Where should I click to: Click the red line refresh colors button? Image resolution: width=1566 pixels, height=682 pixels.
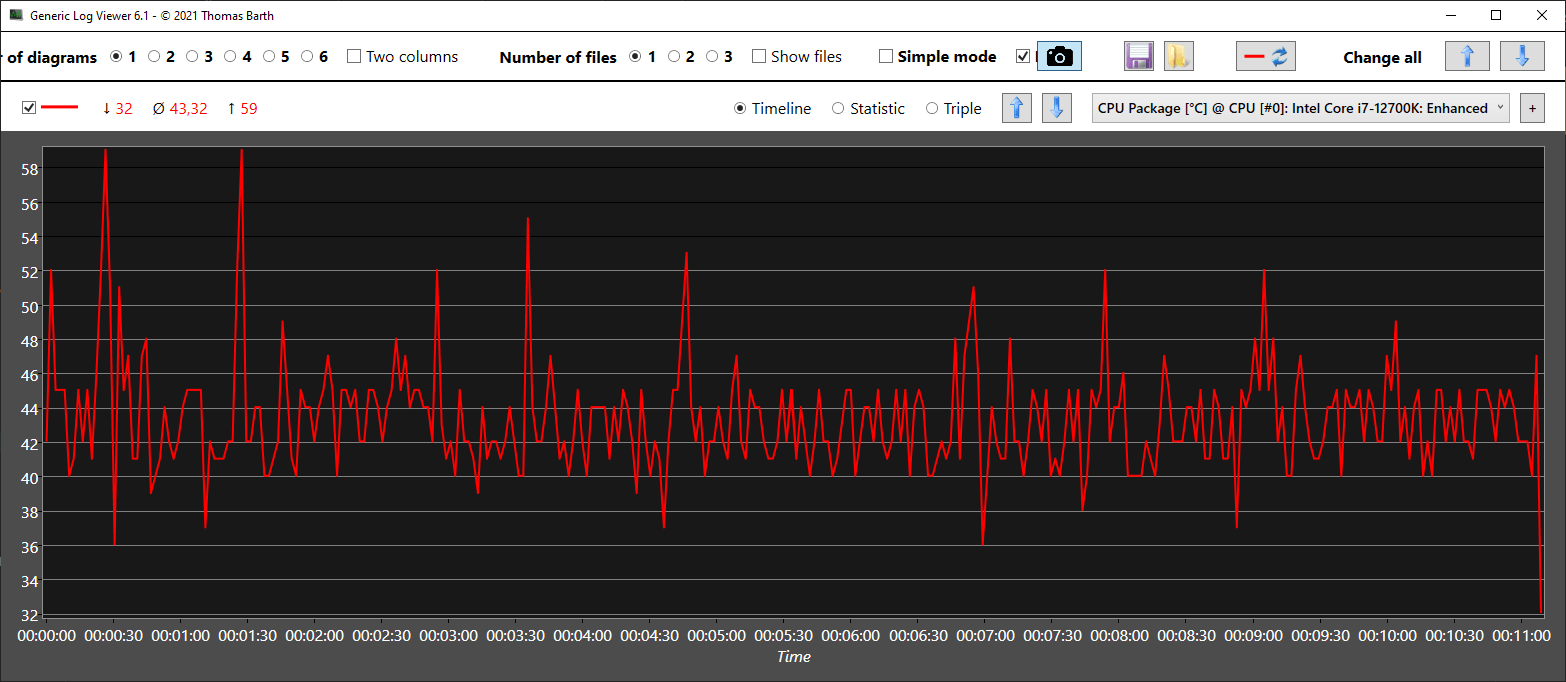pos(1265,57)
